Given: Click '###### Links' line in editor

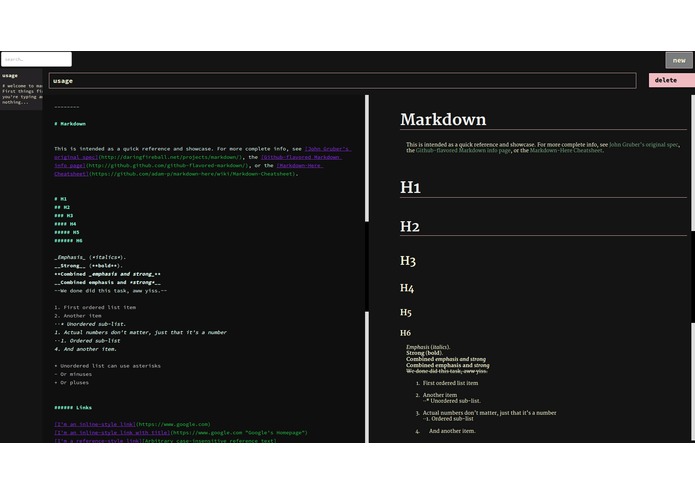Looking at the screenshot, I should [x=73, y=407].
